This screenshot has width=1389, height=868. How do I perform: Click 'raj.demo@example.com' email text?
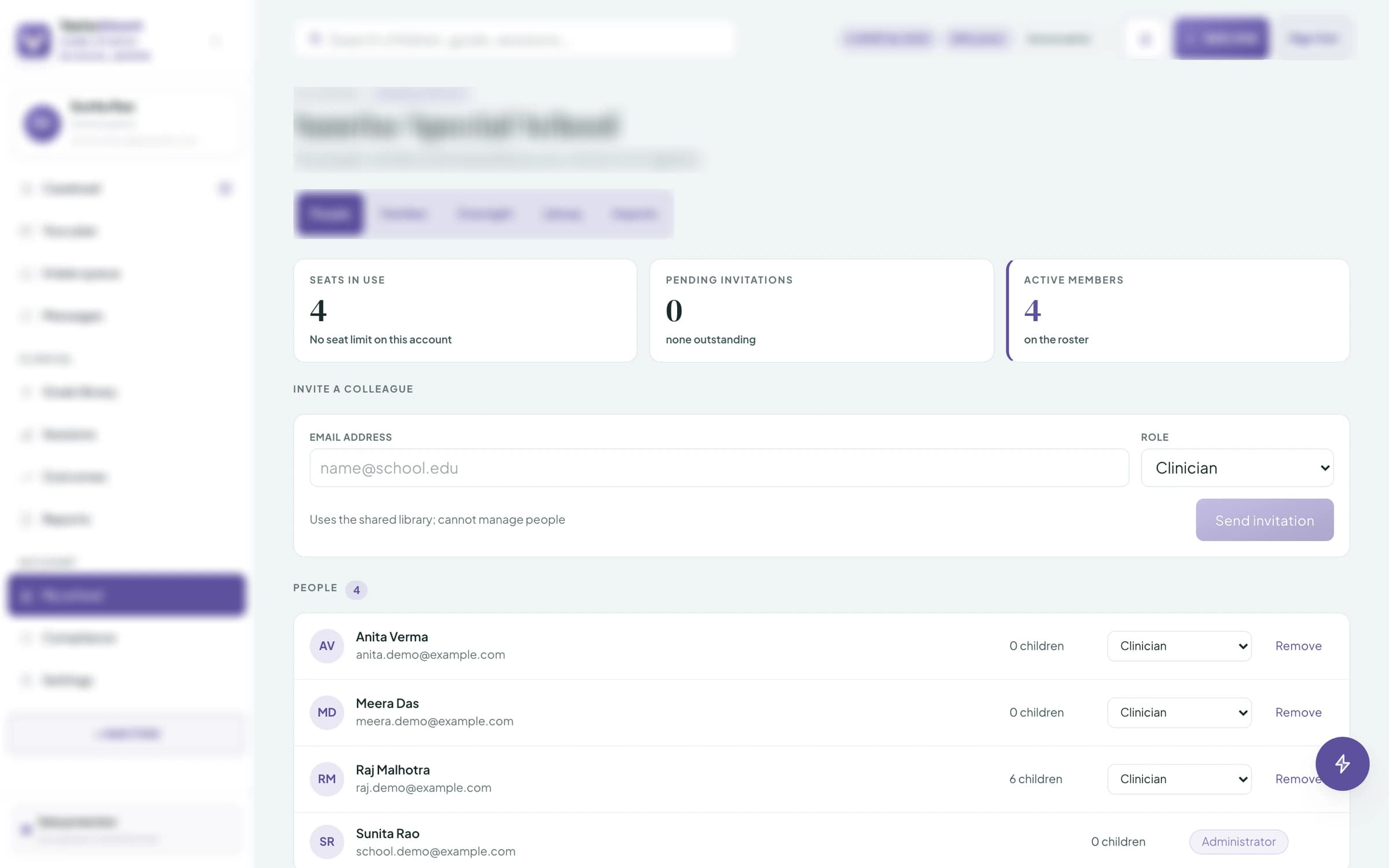pos(424,788)
